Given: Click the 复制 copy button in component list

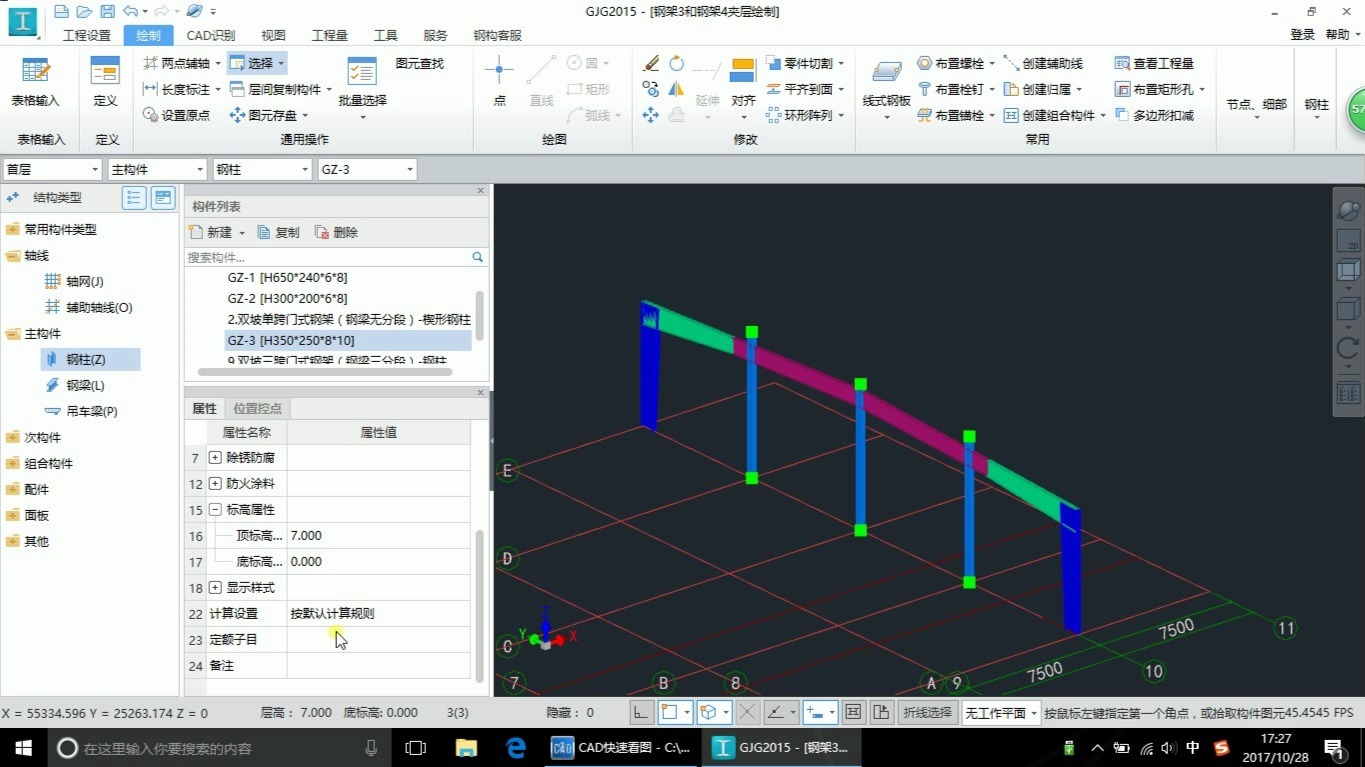Looking at the screenshot, I should [279, 232].
